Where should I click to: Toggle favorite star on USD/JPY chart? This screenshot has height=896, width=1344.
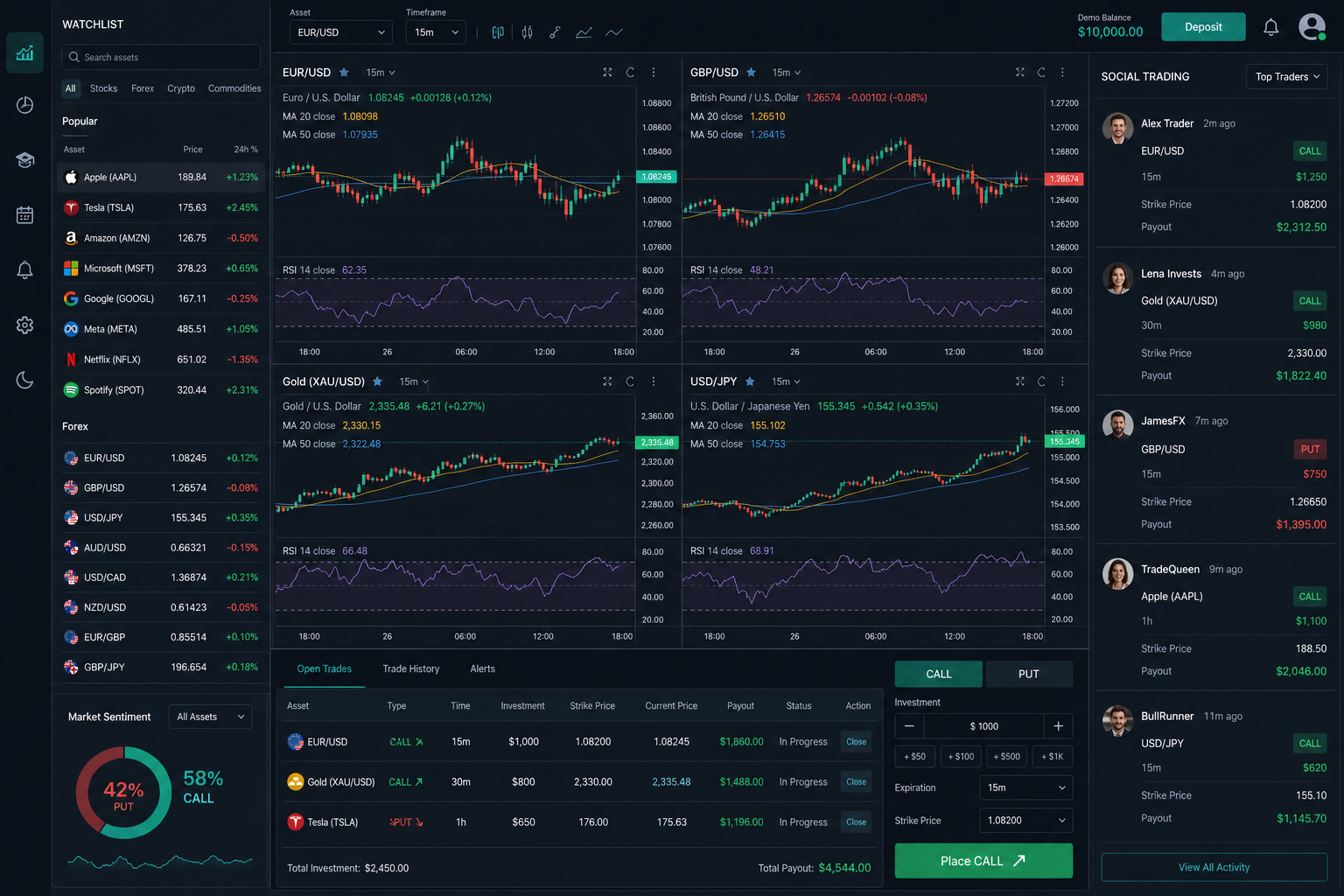pyautogui.click(x=750, y=381)
